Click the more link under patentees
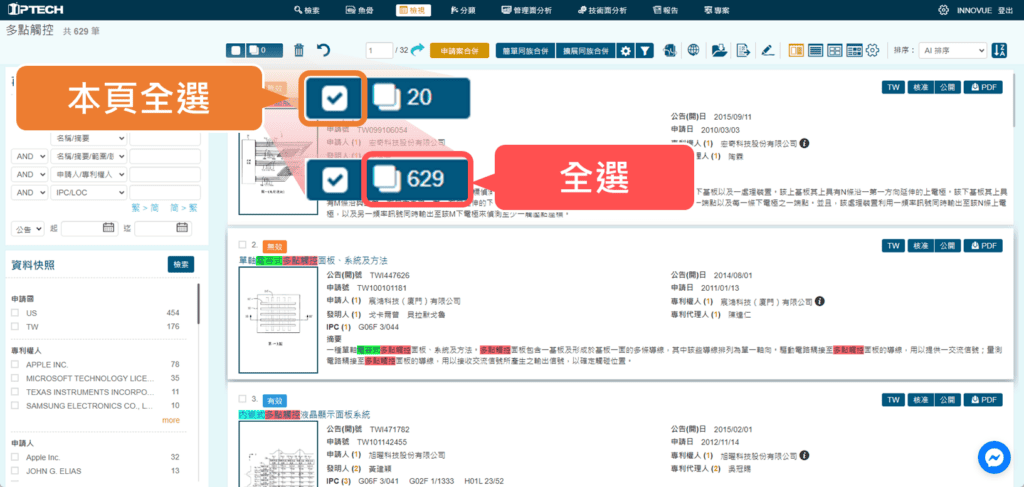Viewport: 1024px width, 487px height. pyautogui.click(x=171, y=420)
